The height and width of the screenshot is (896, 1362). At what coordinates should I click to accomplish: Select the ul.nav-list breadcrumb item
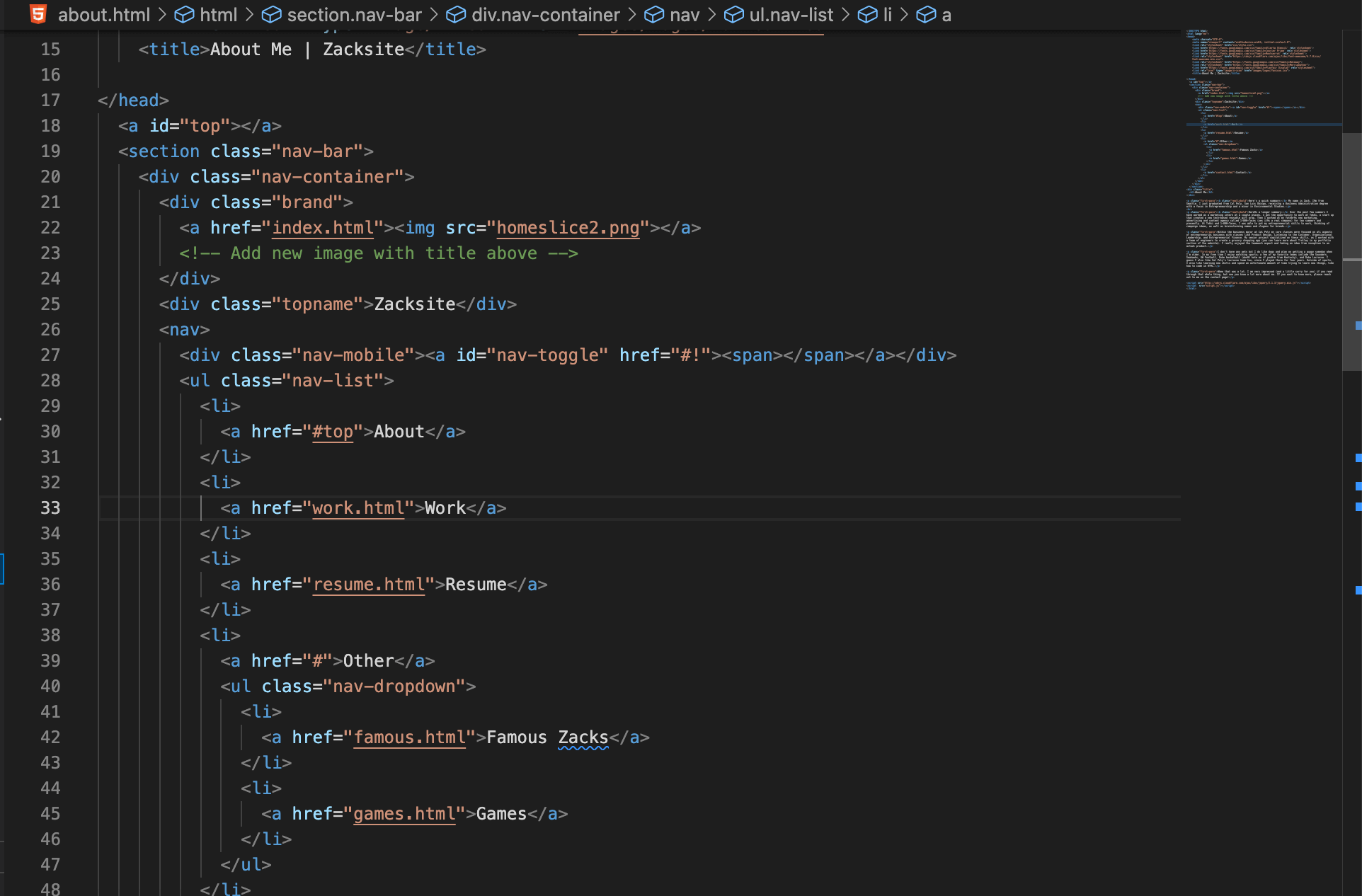coord(791,15)
